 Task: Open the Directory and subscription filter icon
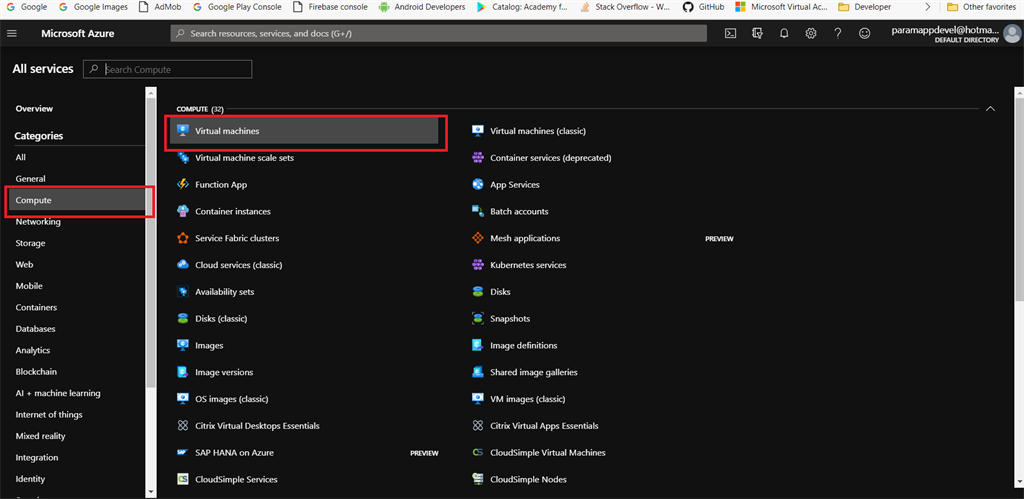(x=758, y=33)
